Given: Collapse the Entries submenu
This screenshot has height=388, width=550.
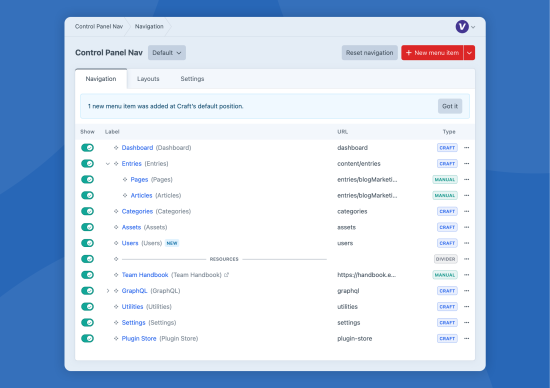Looking at the screenshot, I should point(108,163).
